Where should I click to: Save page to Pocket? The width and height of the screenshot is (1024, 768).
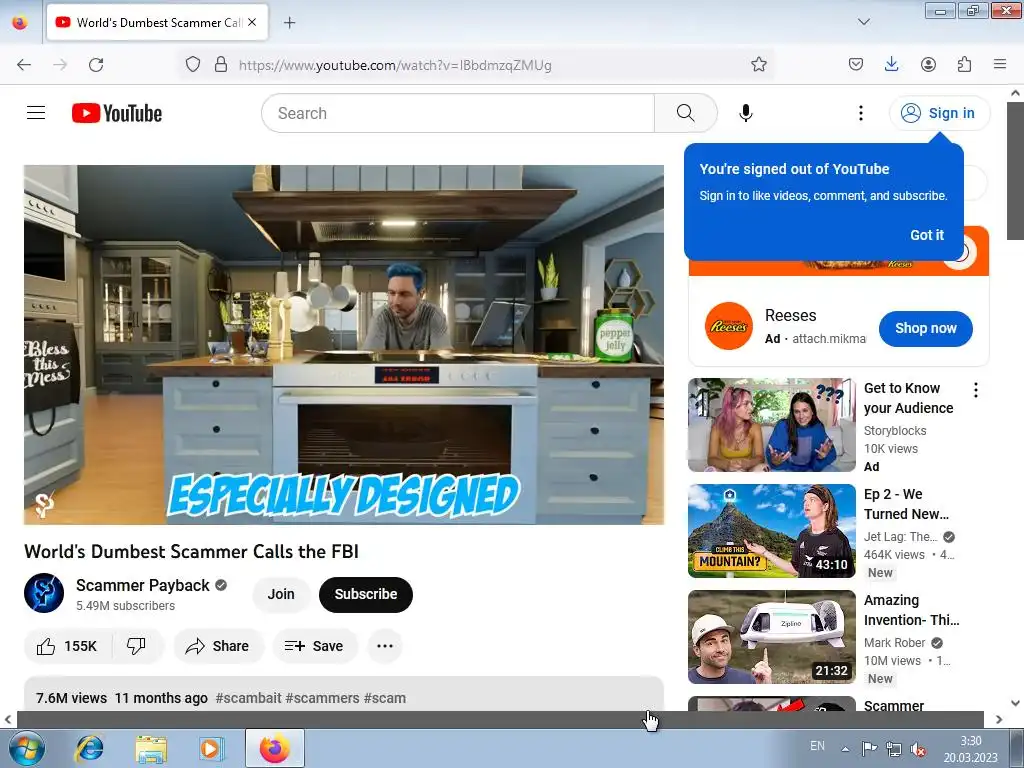coord(856,65)
